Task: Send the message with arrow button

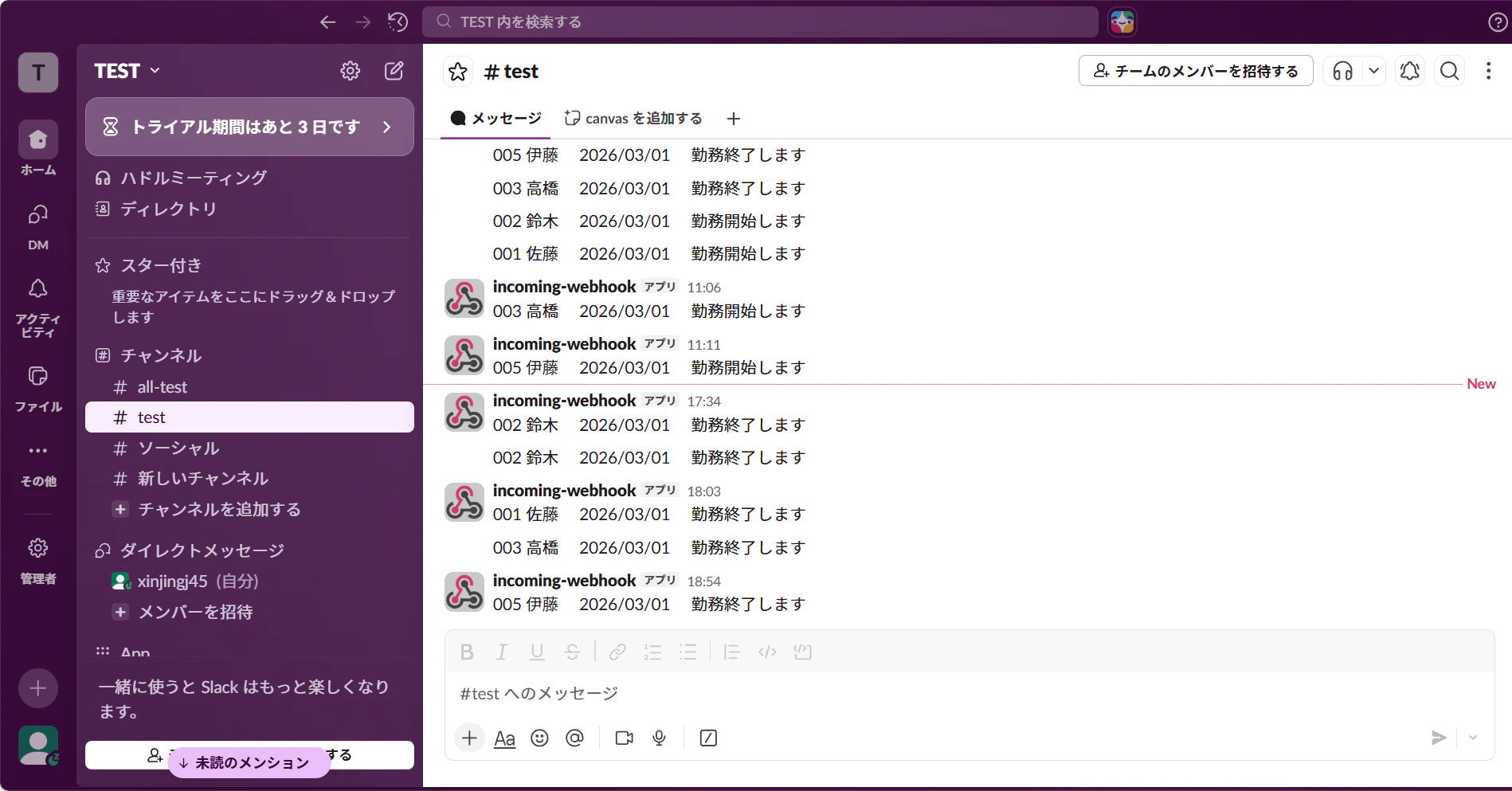Action: pos(1439,738)
